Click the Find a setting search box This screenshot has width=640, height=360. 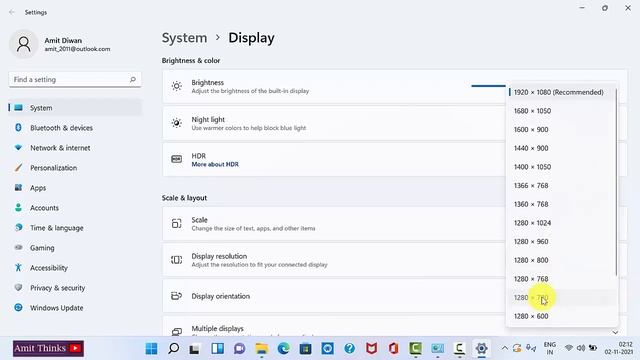75,80
